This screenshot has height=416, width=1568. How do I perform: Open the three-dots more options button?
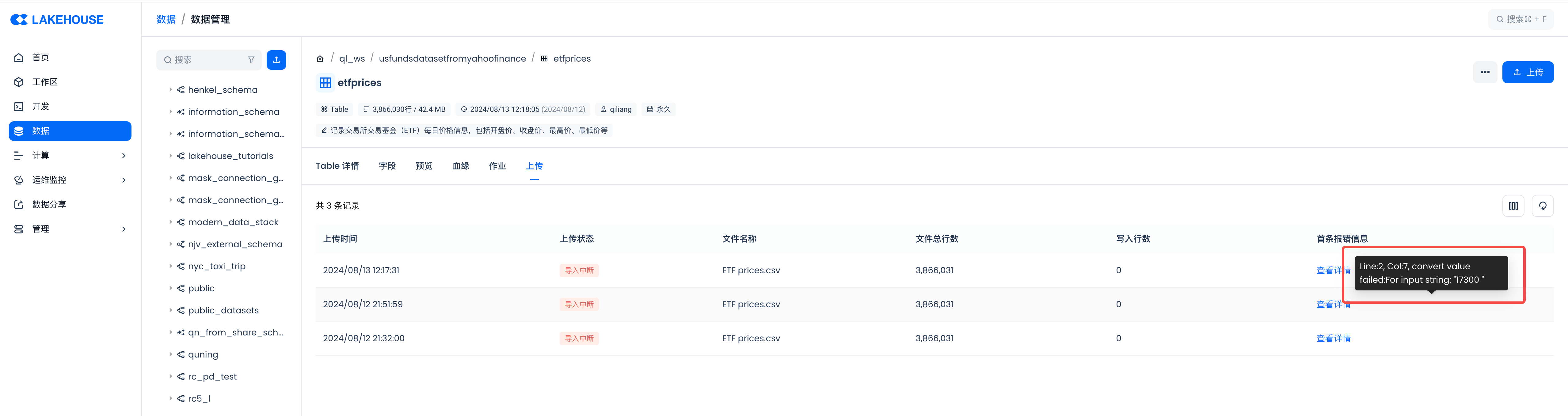(x=1485, y=72)
